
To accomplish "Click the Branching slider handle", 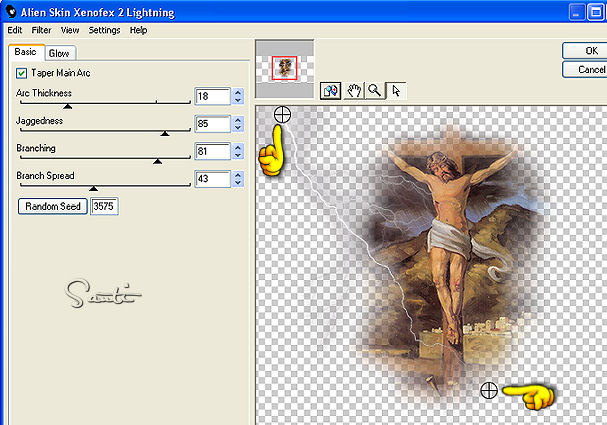I will [157, 161].
